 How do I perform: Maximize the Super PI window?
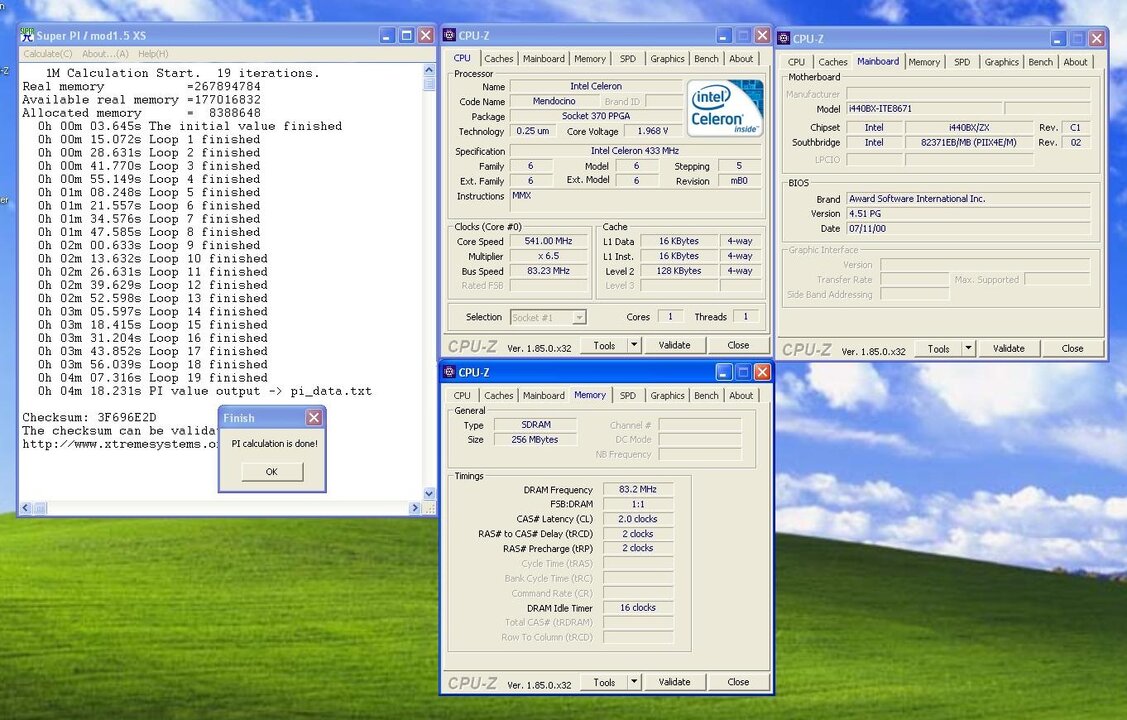[x=407, y=35]
